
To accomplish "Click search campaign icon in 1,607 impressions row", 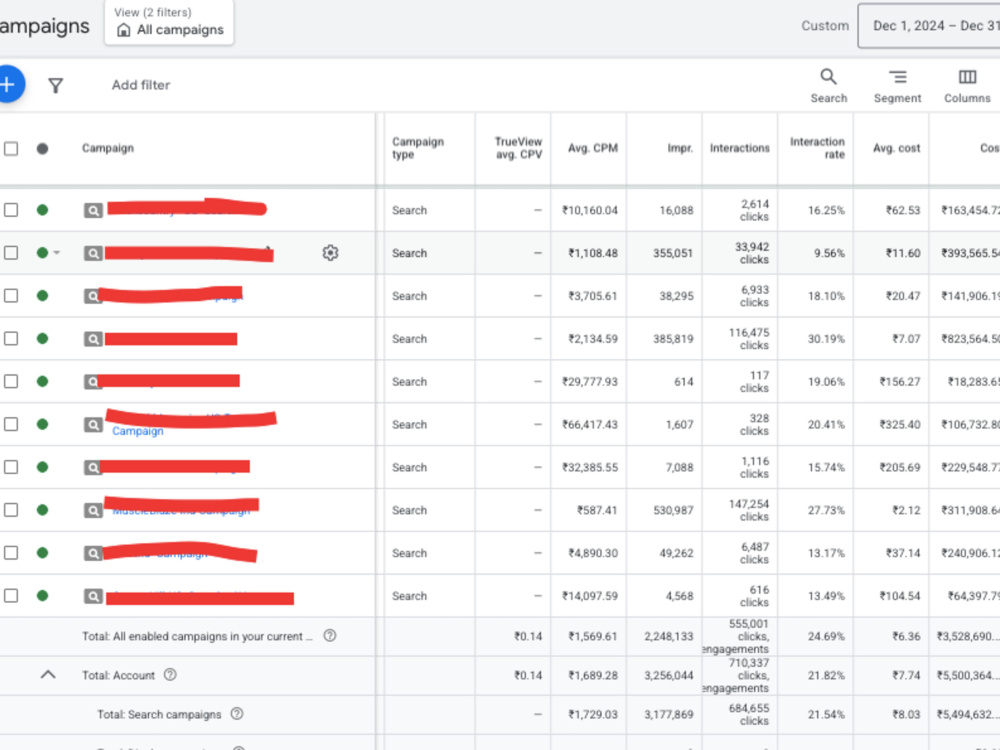I will (93, 424).
